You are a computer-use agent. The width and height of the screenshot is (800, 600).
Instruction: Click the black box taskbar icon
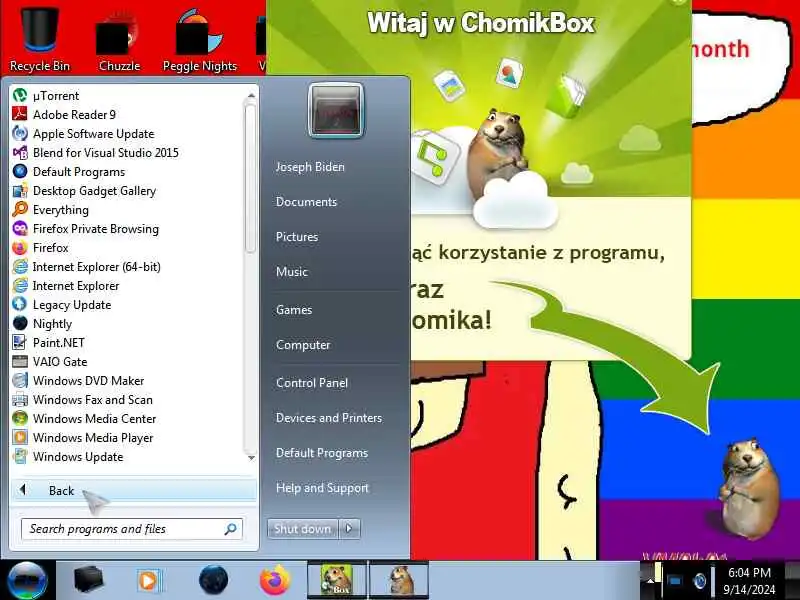pos(88,580)
